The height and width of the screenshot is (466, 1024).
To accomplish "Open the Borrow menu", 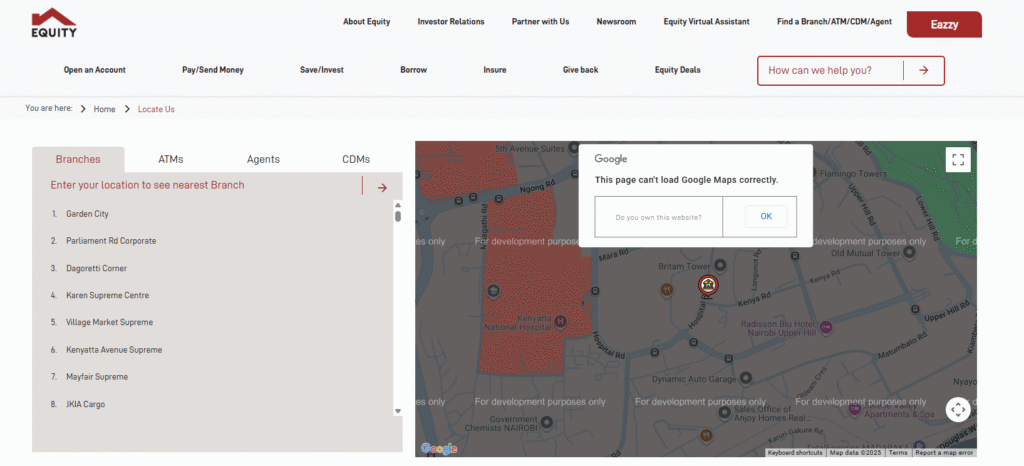I will 413,70.
